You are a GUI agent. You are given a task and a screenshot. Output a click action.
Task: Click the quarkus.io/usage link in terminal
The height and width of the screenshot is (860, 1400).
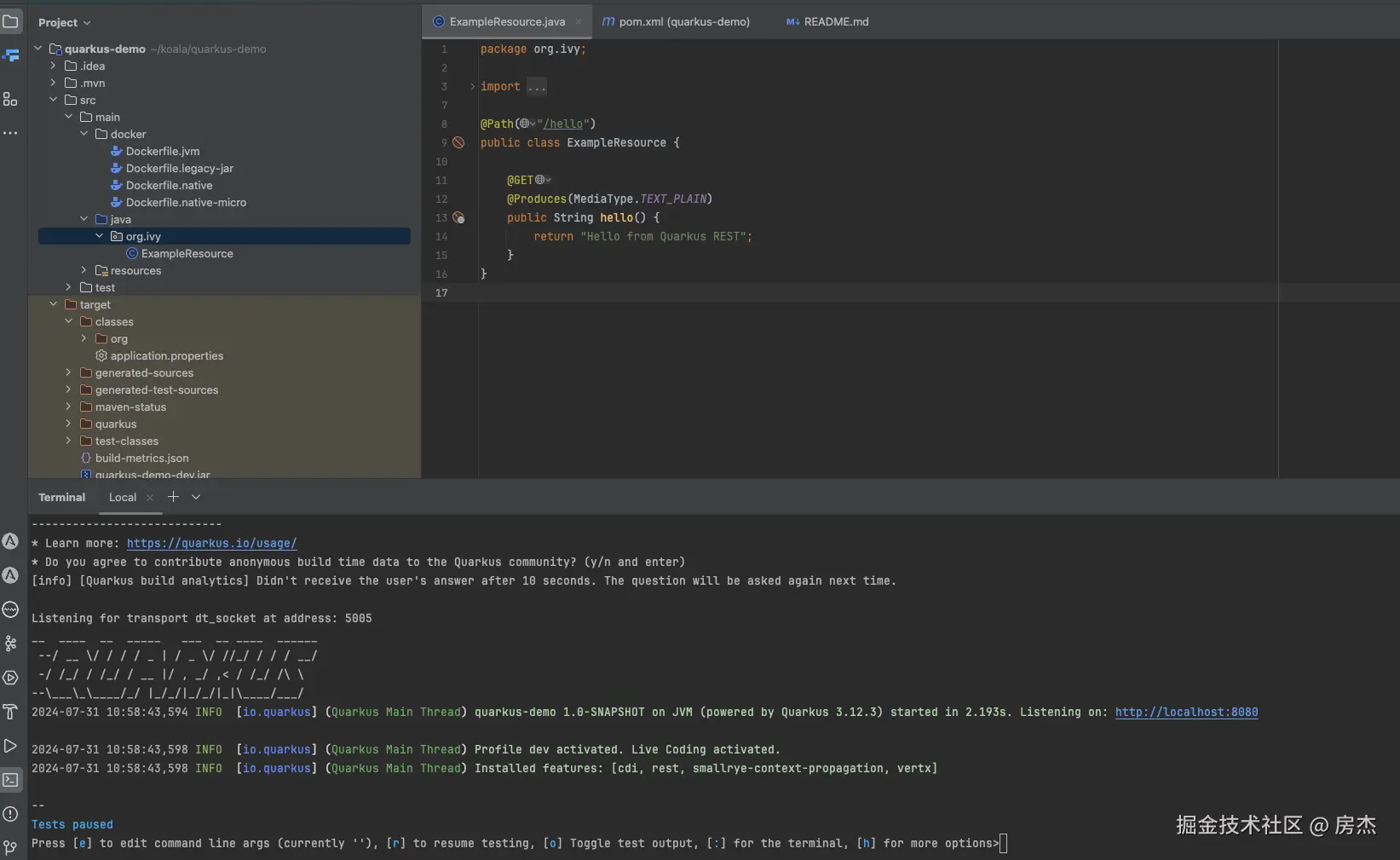tap(211, 543)
